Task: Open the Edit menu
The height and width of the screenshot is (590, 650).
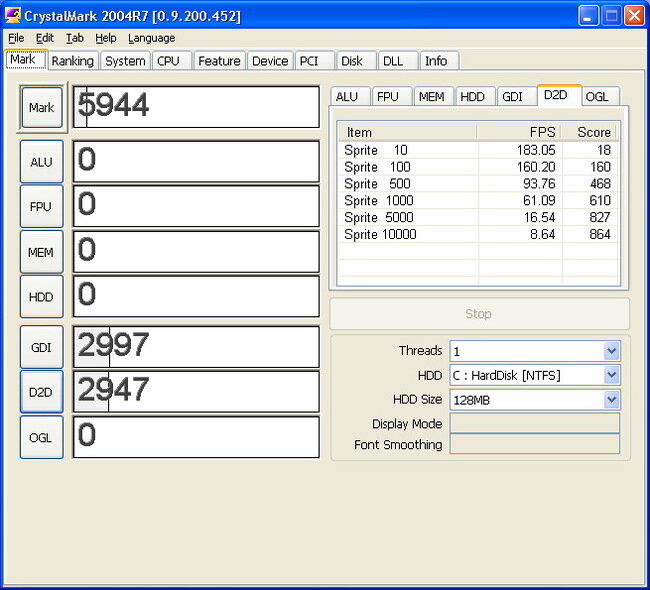Action: tap(45, 38)
